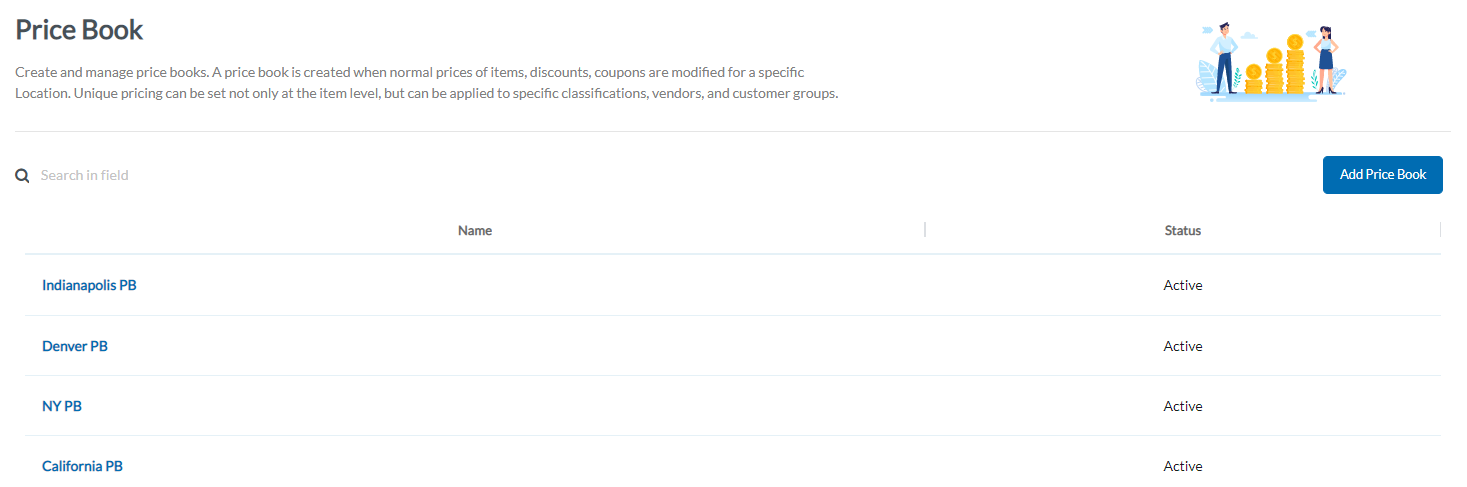
Task: Select the Active status of NY PB
Action: point(1183,406)
